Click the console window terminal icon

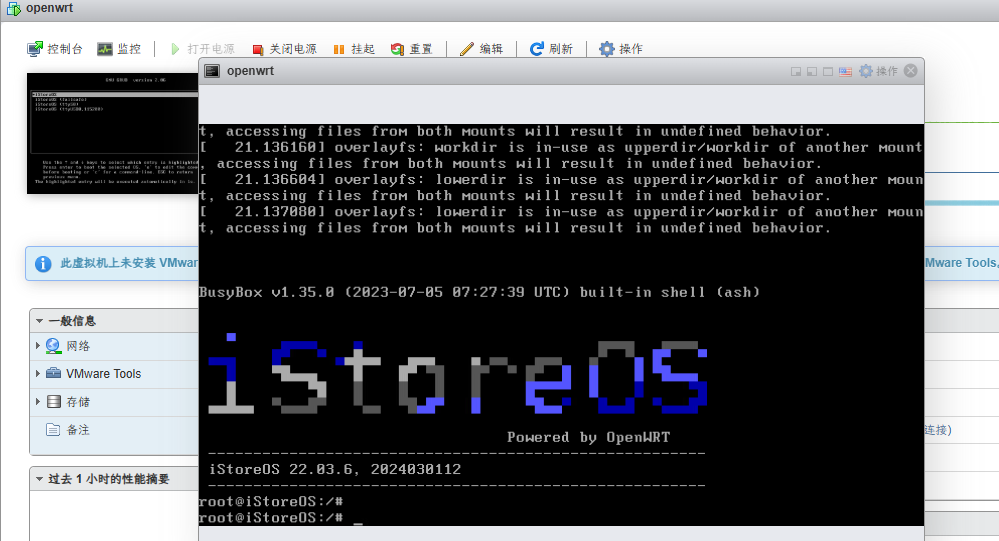212,71
